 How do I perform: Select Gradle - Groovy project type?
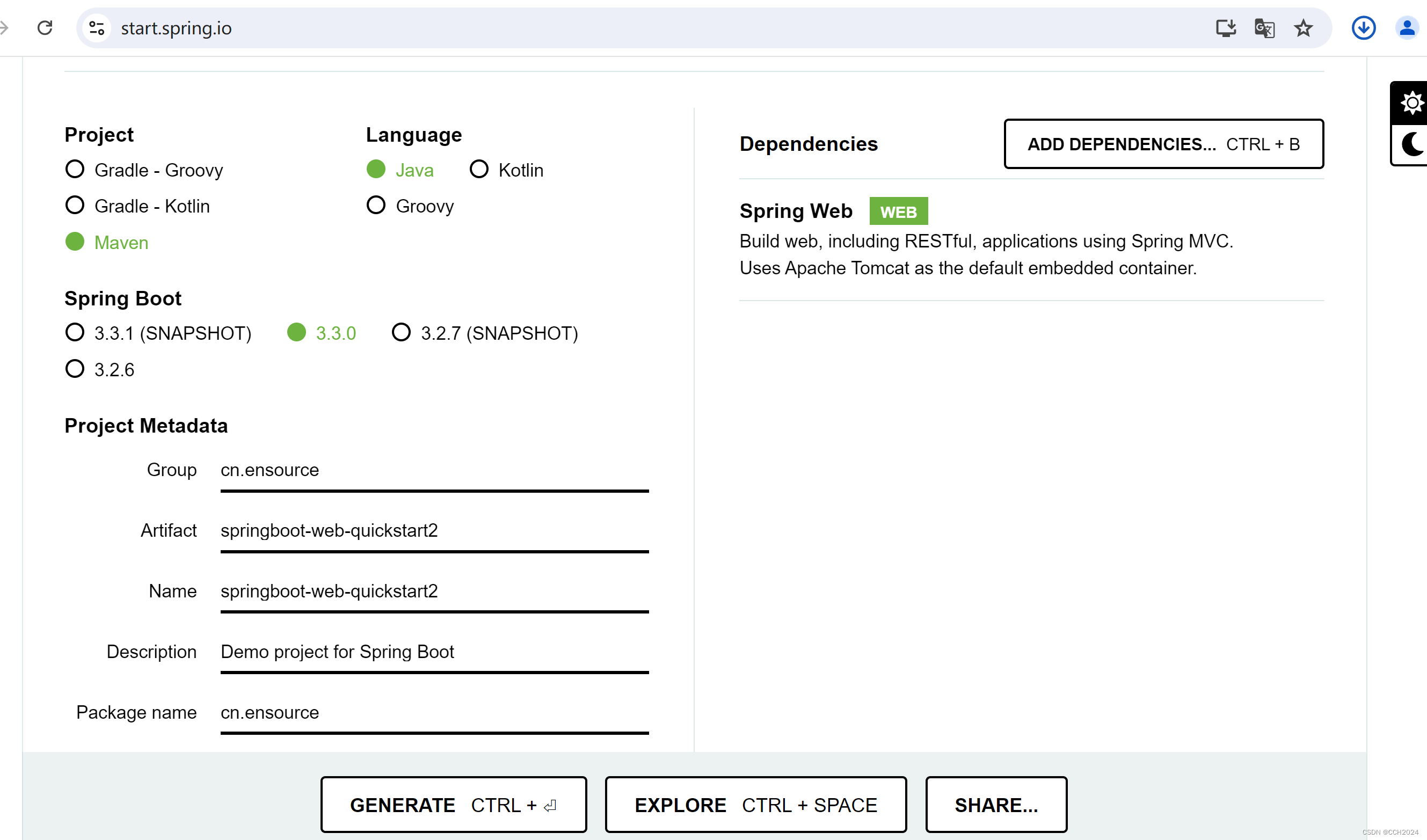[x=75, y=169]
